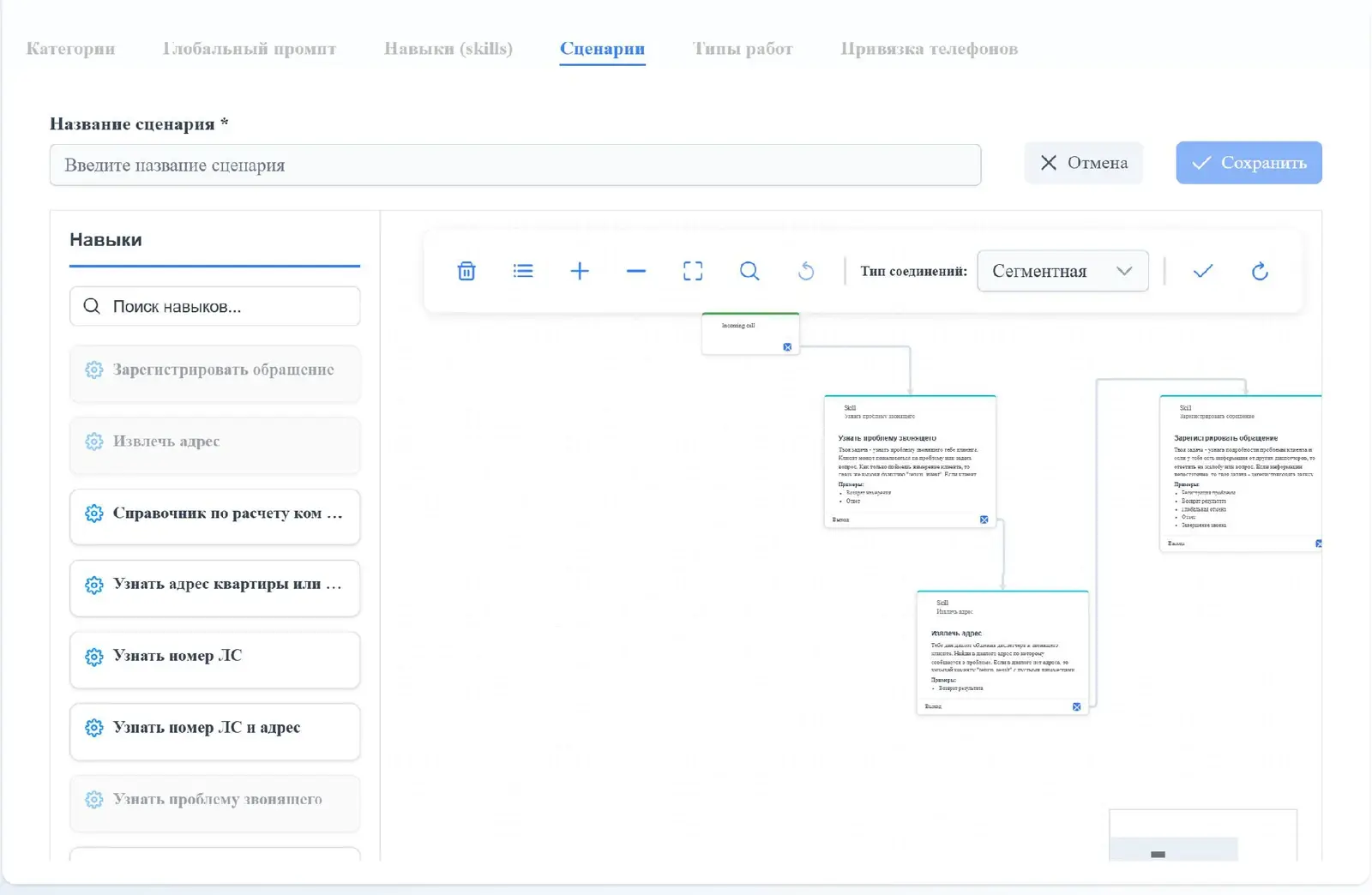Open the Тип соединений Сегментная dropdown
This screenshot has height=895, width=1372.
tap(1062, 271)
